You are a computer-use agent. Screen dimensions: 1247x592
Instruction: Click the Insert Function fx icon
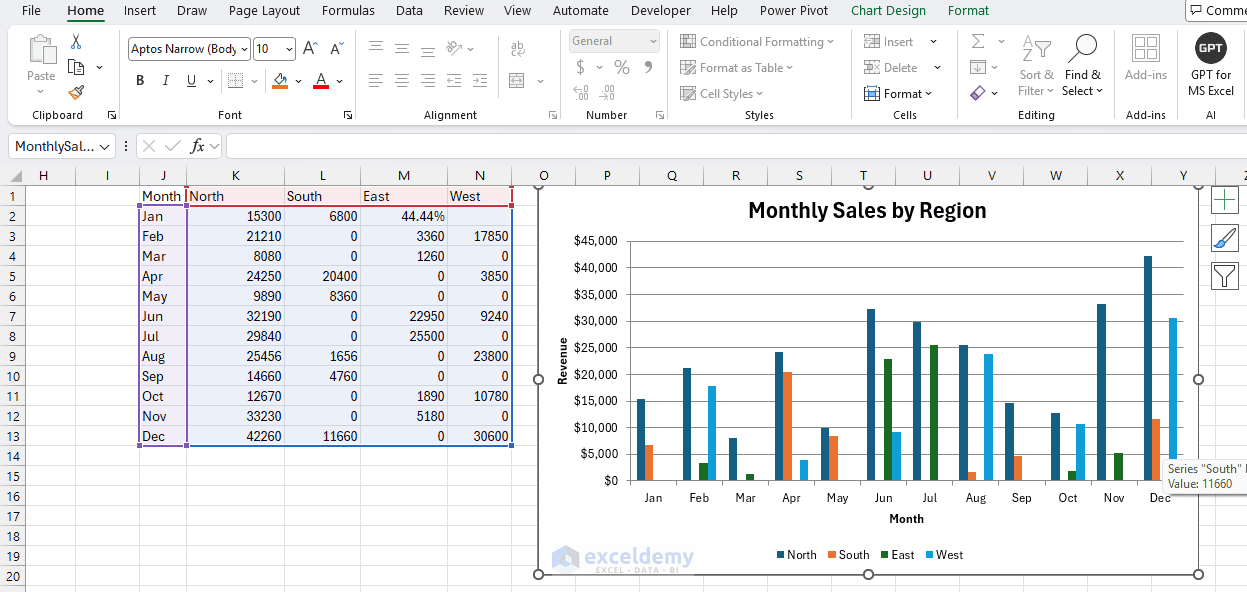198,146
